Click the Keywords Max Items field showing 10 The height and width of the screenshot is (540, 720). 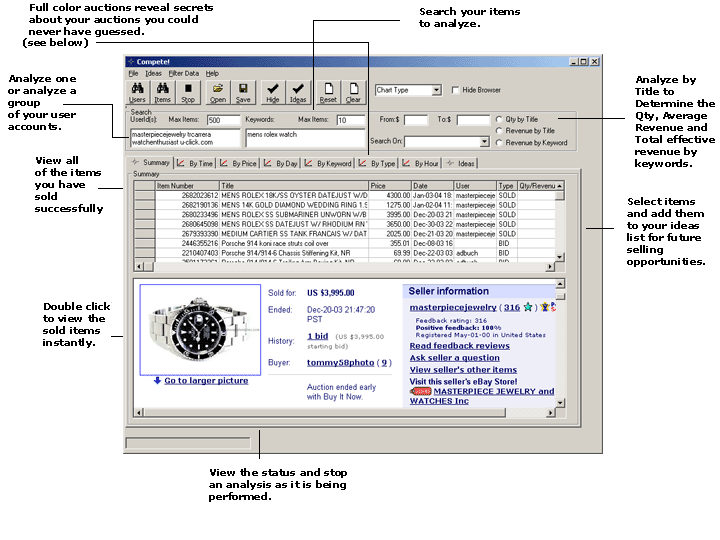click(351, 120)
